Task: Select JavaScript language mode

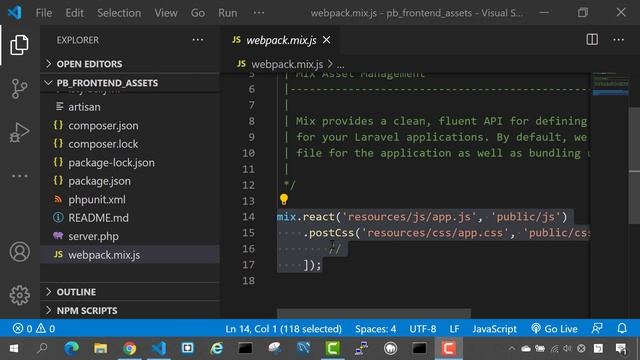Action: click(x=494, y=329)
